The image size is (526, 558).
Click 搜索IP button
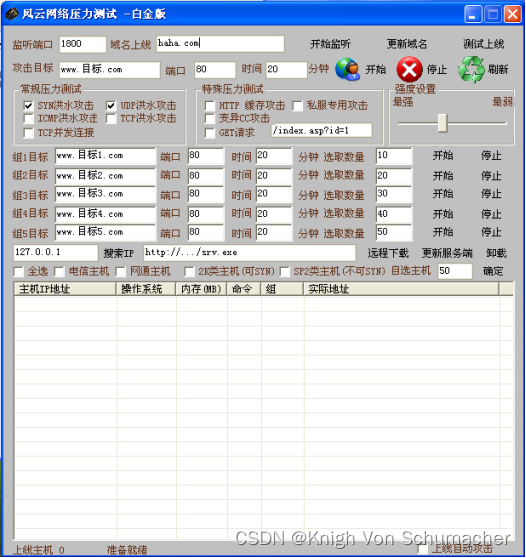coord(119,253)
